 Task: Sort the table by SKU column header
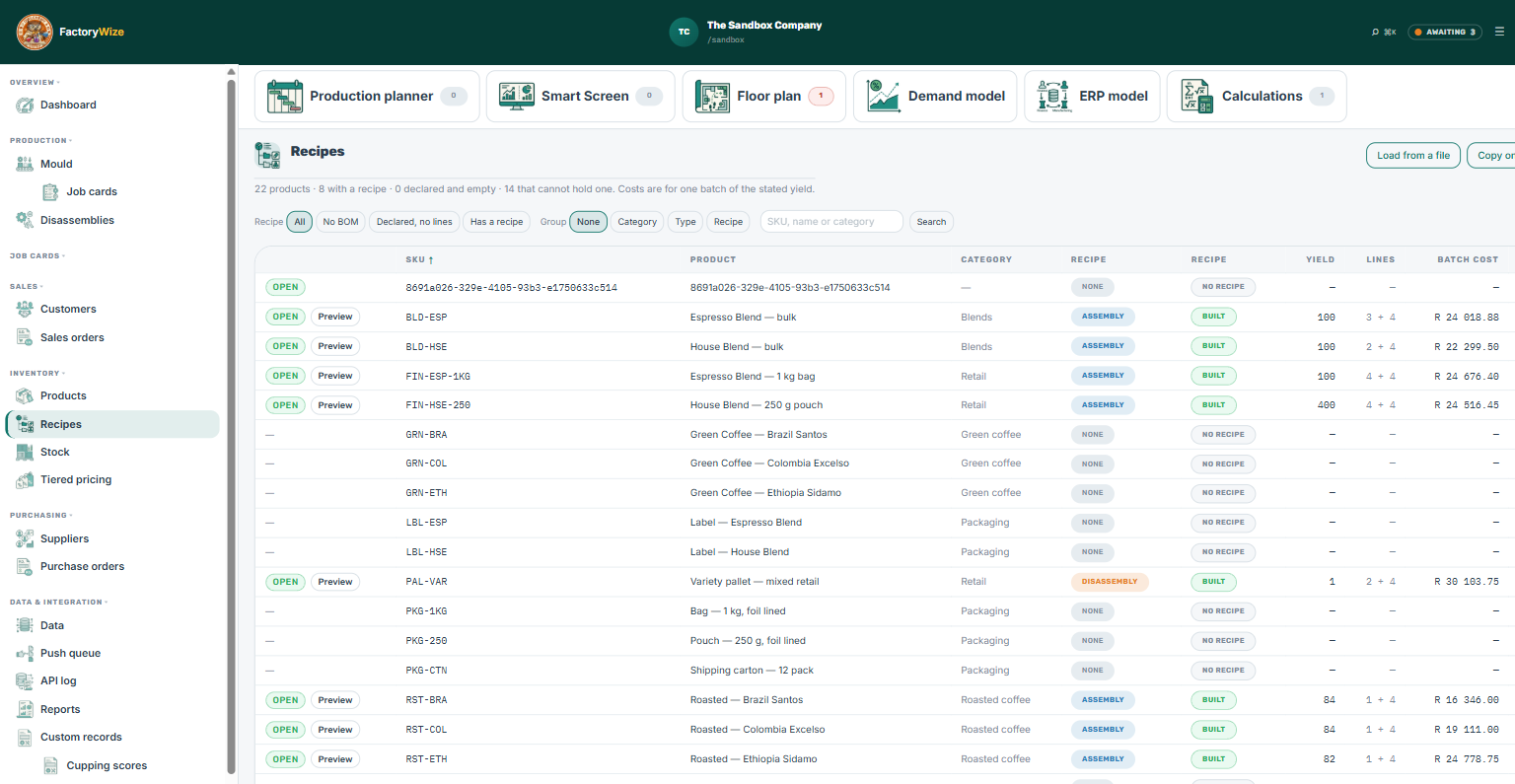click(419, 260)
